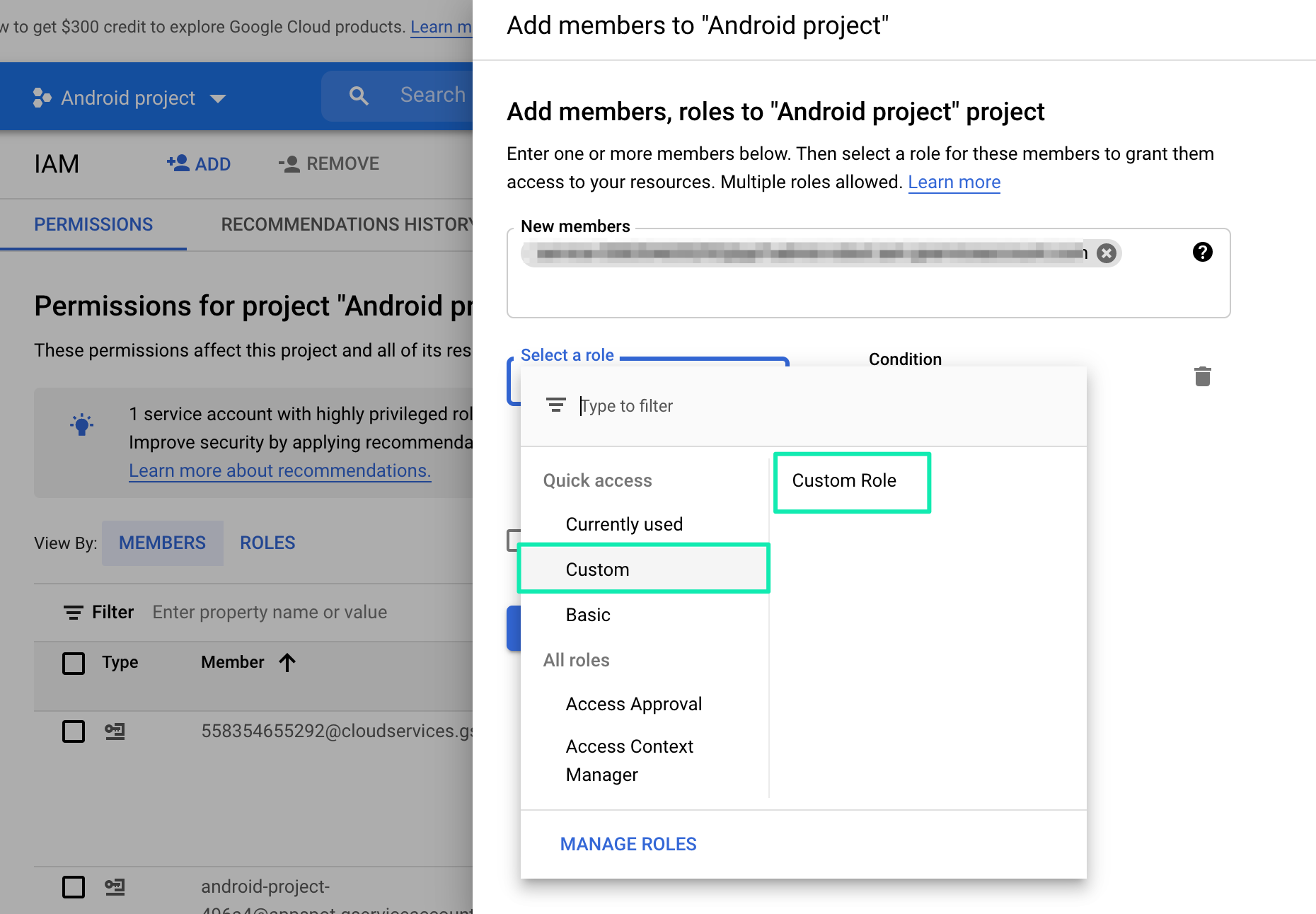Switch to the RECOMMENDATIONS HISTORY tab
The width and height of the screenshot is (1316, 914).
point(347,224)
